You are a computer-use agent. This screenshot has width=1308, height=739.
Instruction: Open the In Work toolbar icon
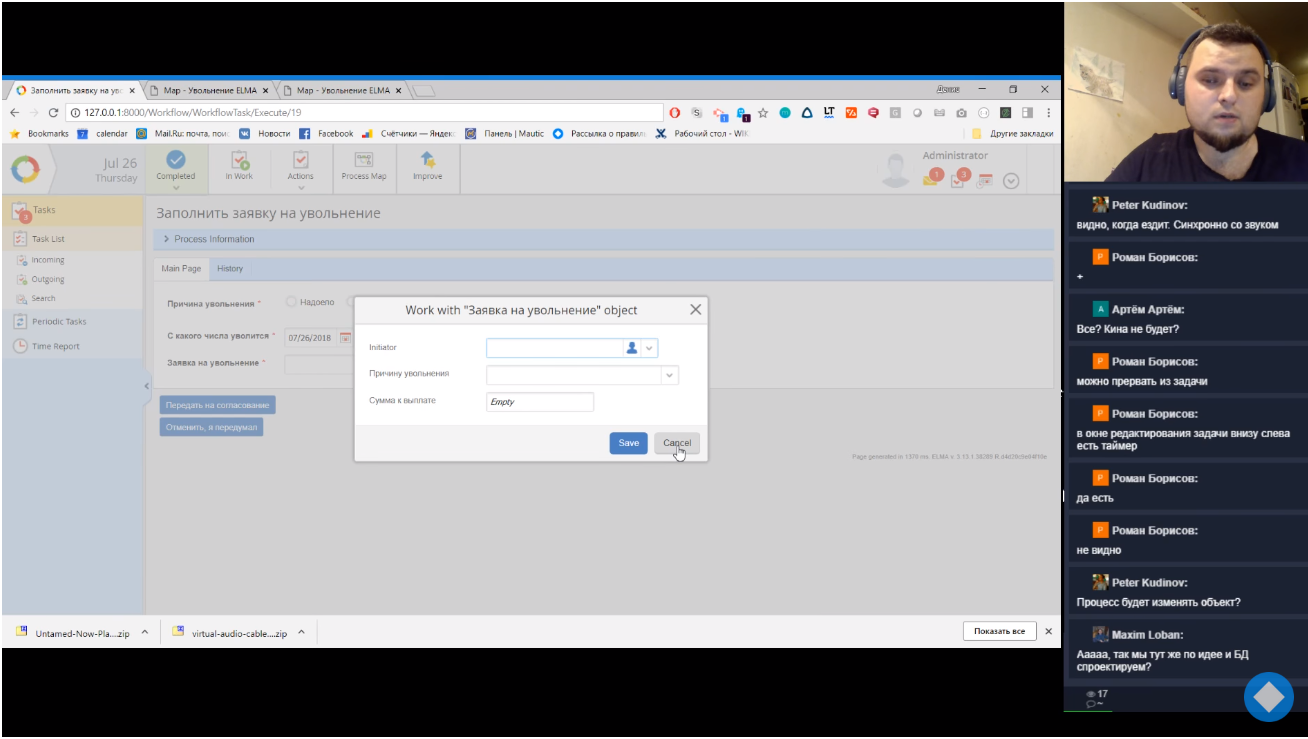point(239,160)
